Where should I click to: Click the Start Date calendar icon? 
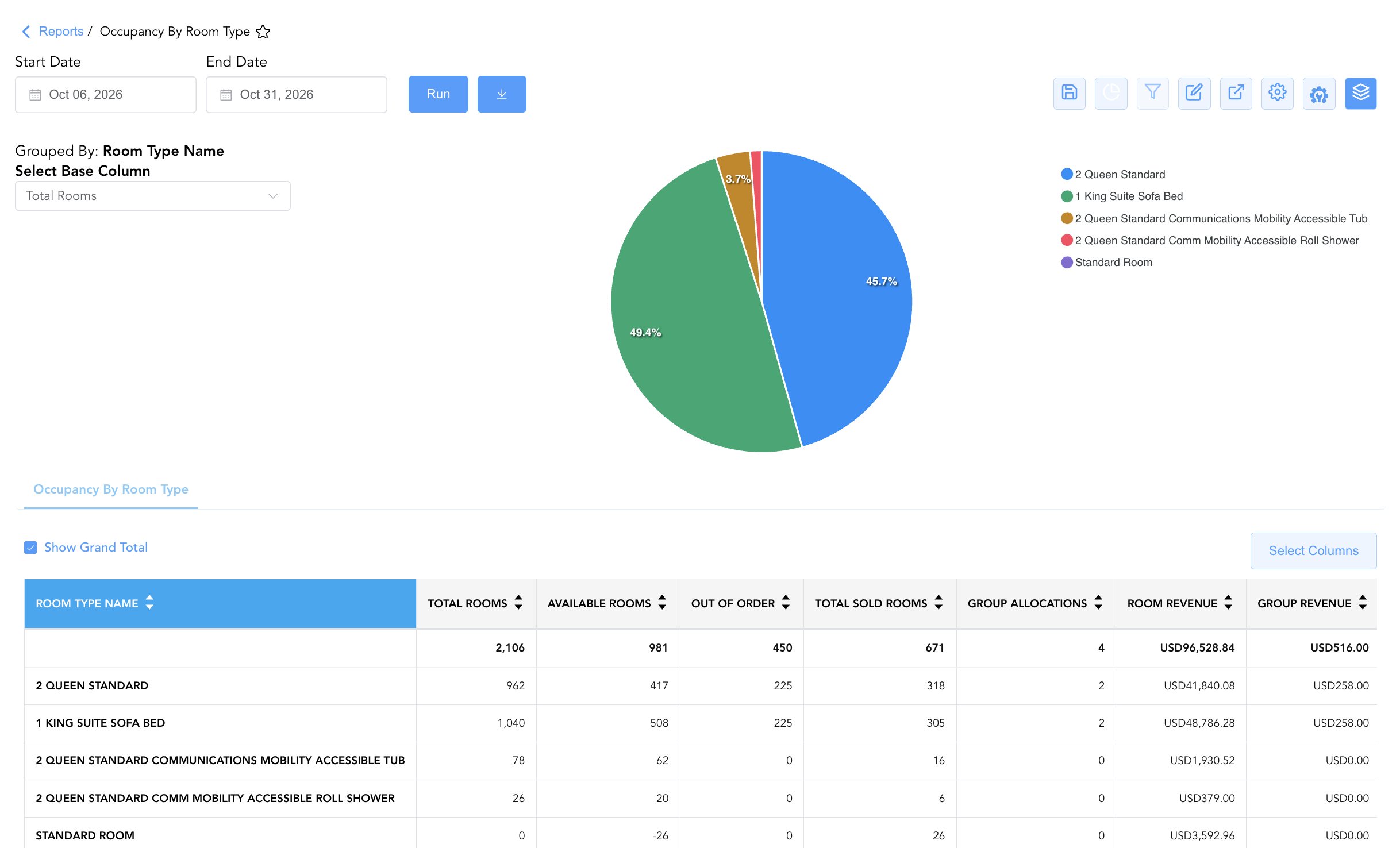click(x=35, y=95)
